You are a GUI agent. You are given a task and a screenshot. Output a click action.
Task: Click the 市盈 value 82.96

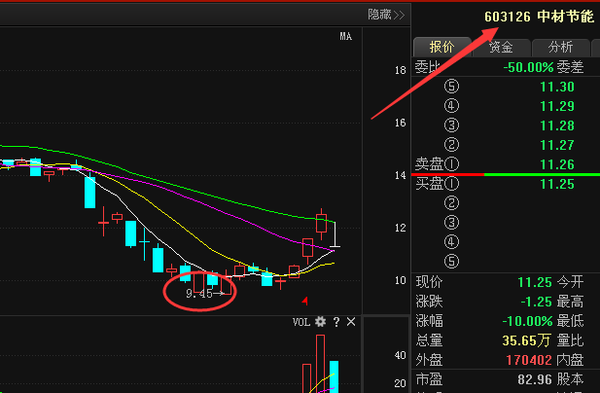(535, 380)
